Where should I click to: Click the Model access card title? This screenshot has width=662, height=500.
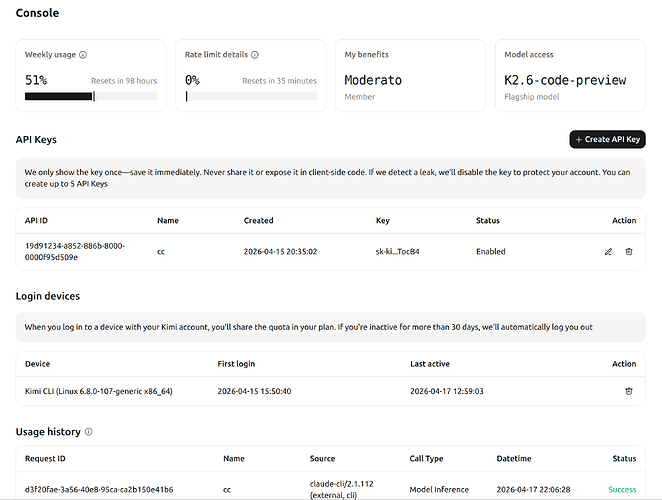pyautogui.click(x=529, y=55)
